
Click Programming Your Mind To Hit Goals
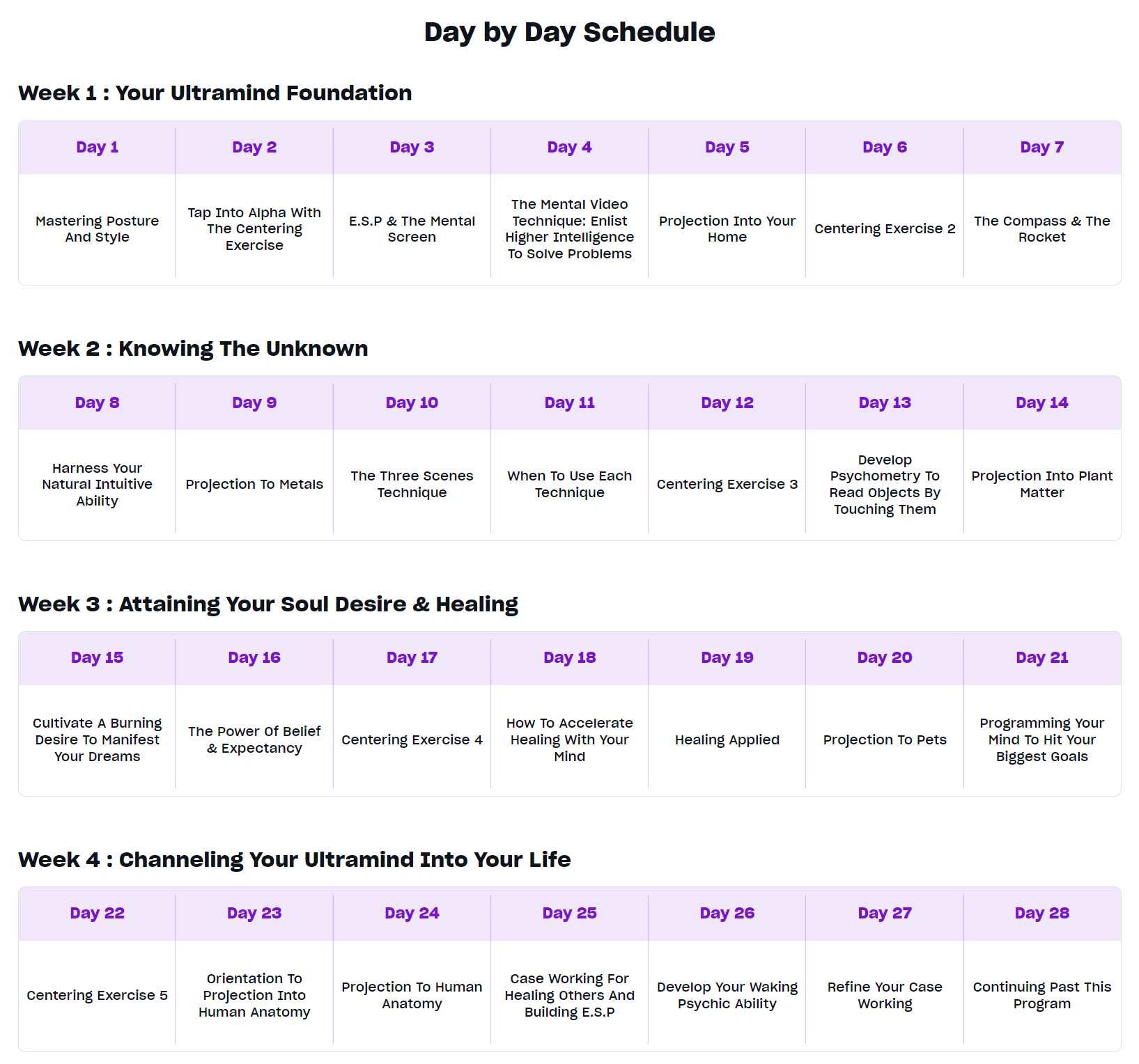pyautogui.click(x=1042, y=740)
